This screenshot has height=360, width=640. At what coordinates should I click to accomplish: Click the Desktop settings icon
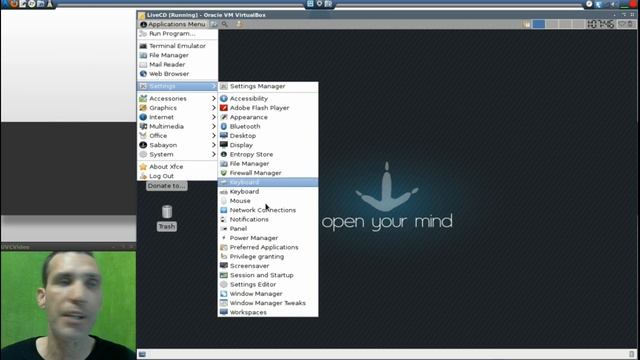224,136
